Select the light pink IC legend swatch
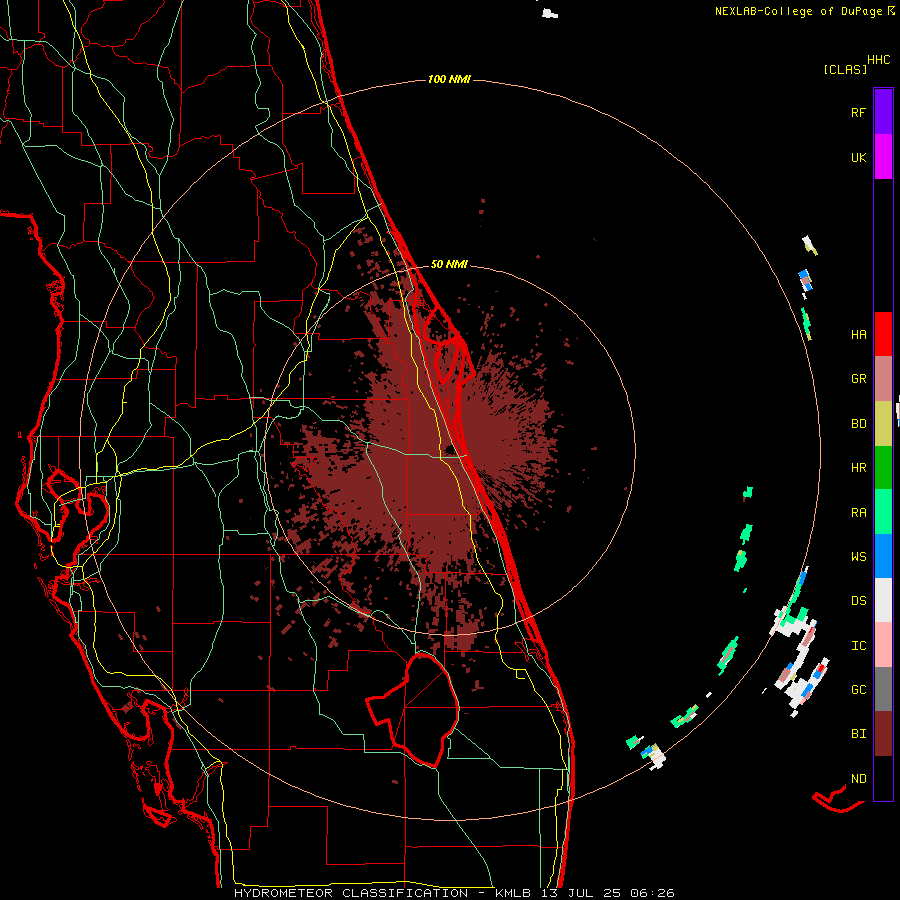 883,645
